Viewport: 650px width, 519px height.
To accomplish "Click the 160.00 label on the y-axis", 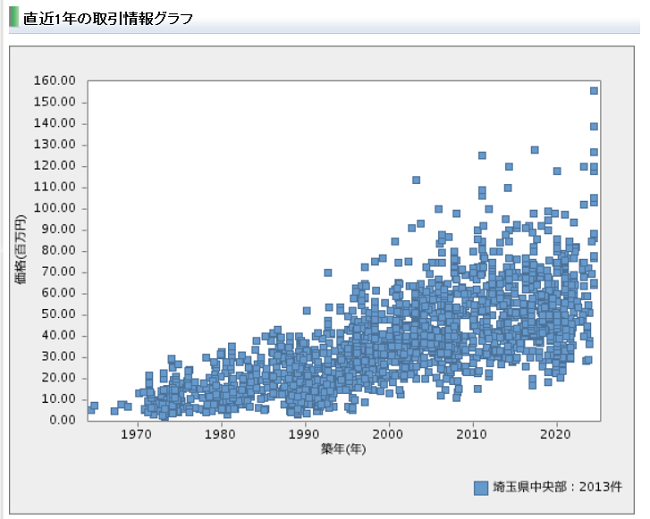I will point(55,81).
